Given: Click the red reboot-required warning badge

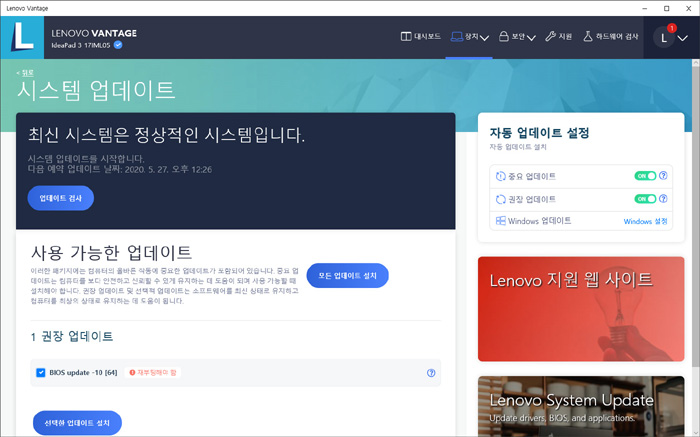Looking at the screenshot, I should coord(153,372).
